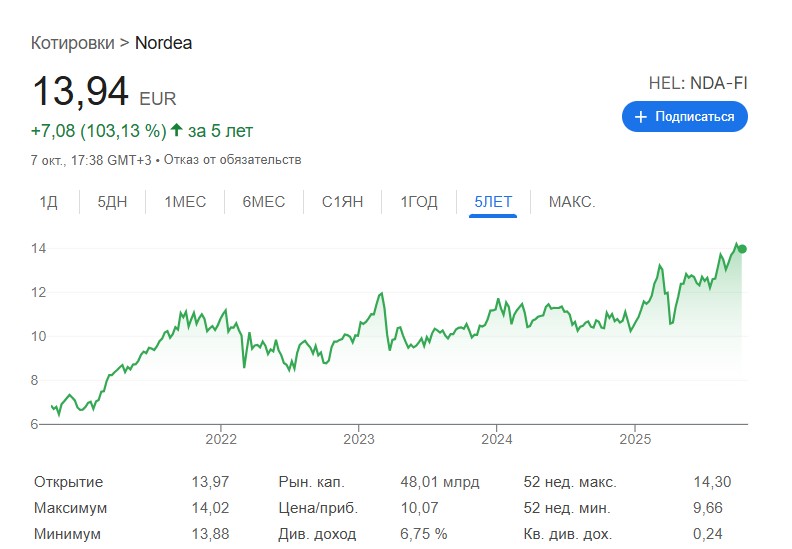Viewport: 792px width, 549px height.
Task: Switch to the 1ГОД tab
Action: 419,202
